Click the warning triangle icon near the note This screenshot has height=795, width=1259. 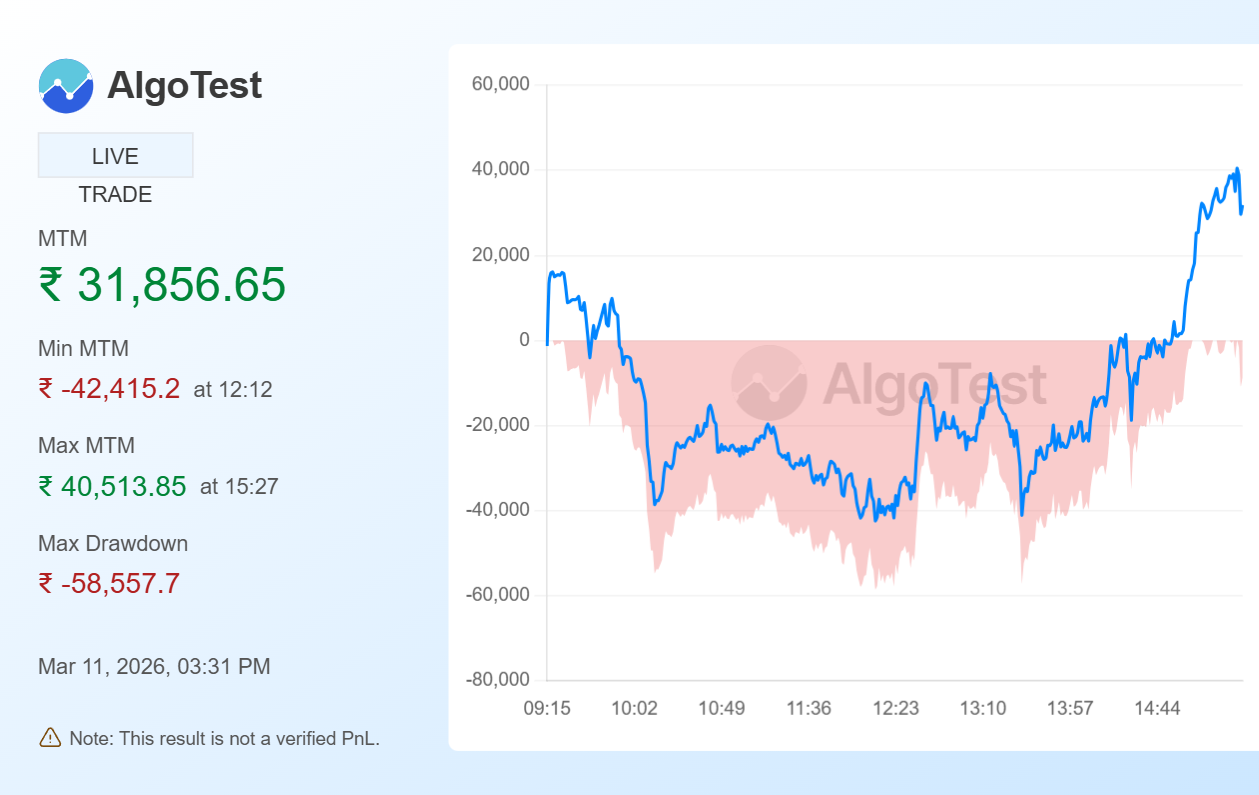48,738
